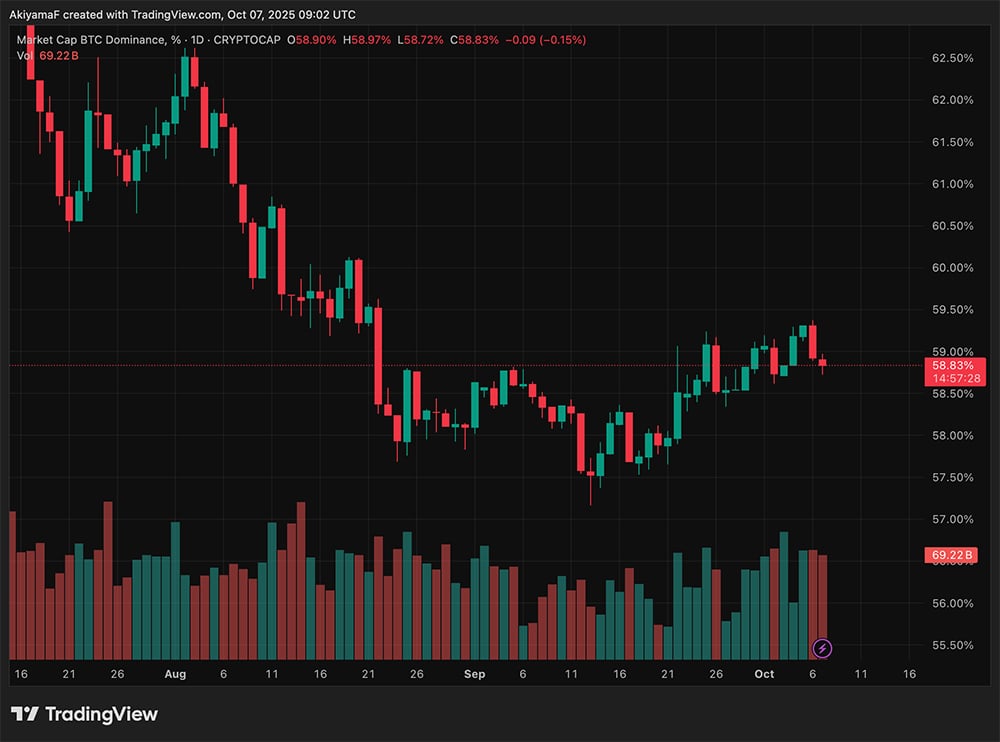This screenshot has height=742, width=1000.
Task: Select the Aug marker on time axis
Action: coord(174,674)
